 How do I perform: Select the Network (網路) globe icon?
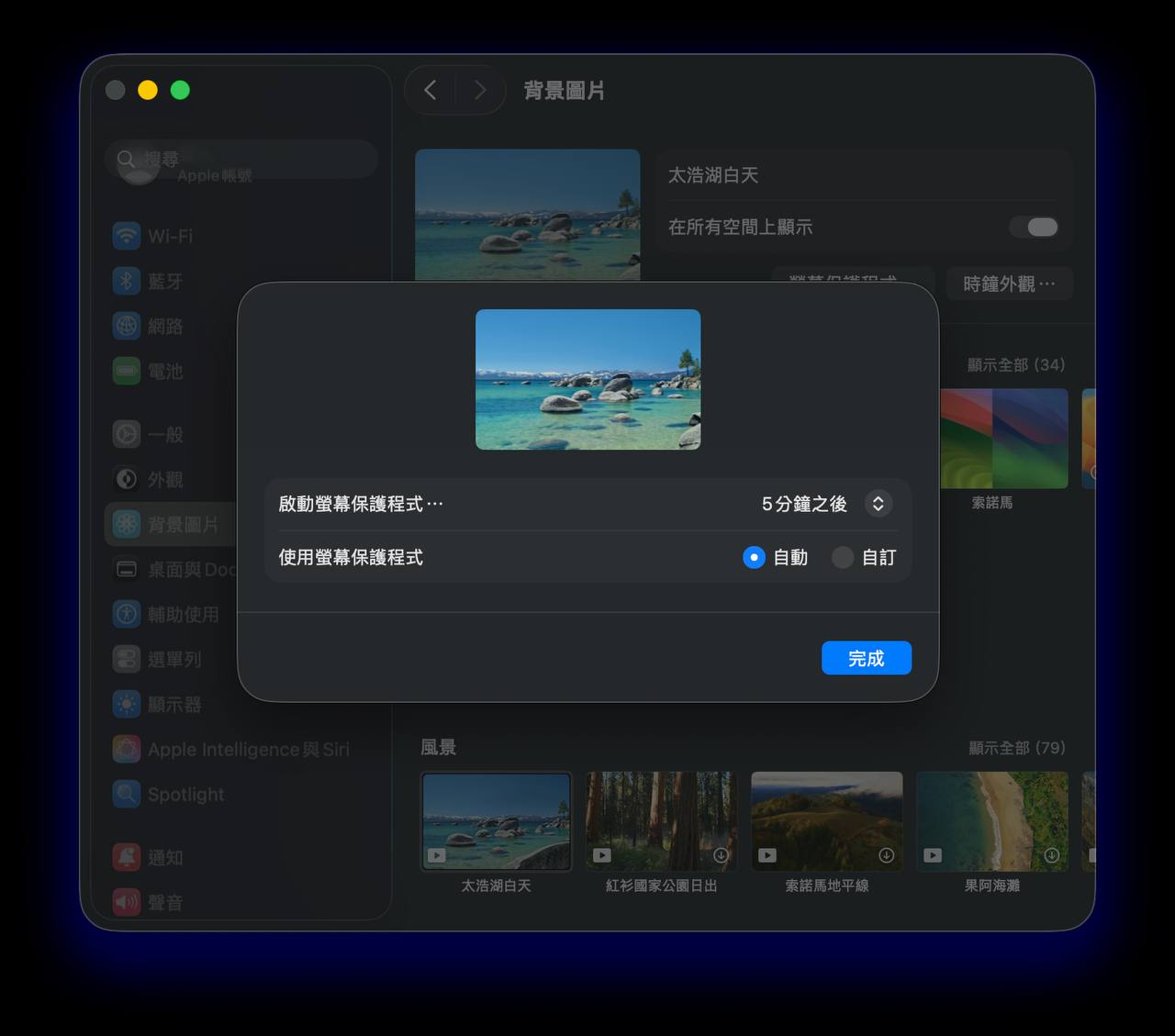pos(127,326)
